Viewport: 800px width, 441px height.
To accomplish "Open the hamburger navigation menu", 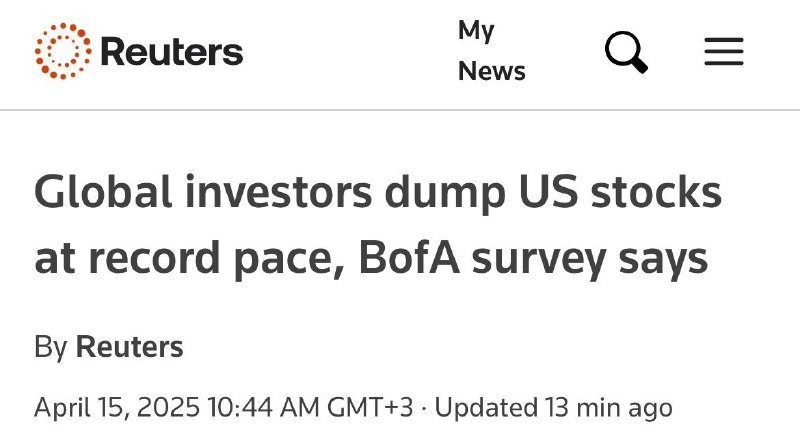I will (x=724, y=52).
